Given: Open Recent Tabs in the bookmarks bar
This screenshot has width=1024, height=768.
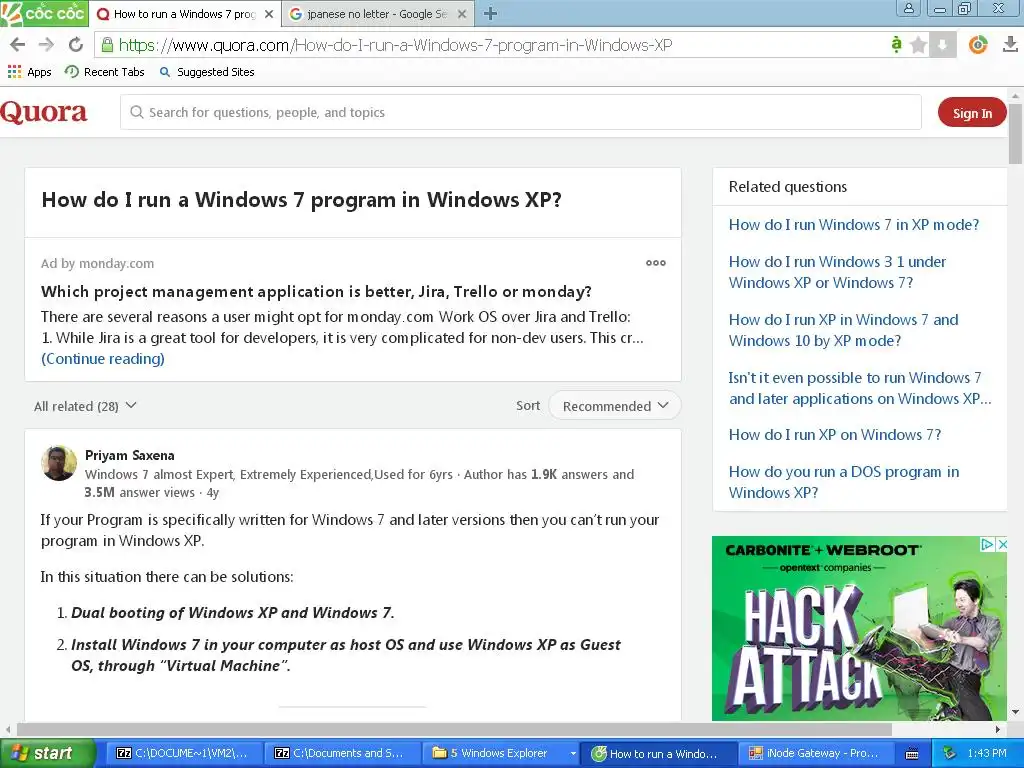Looking at the screenshot, I should [104, 72].
